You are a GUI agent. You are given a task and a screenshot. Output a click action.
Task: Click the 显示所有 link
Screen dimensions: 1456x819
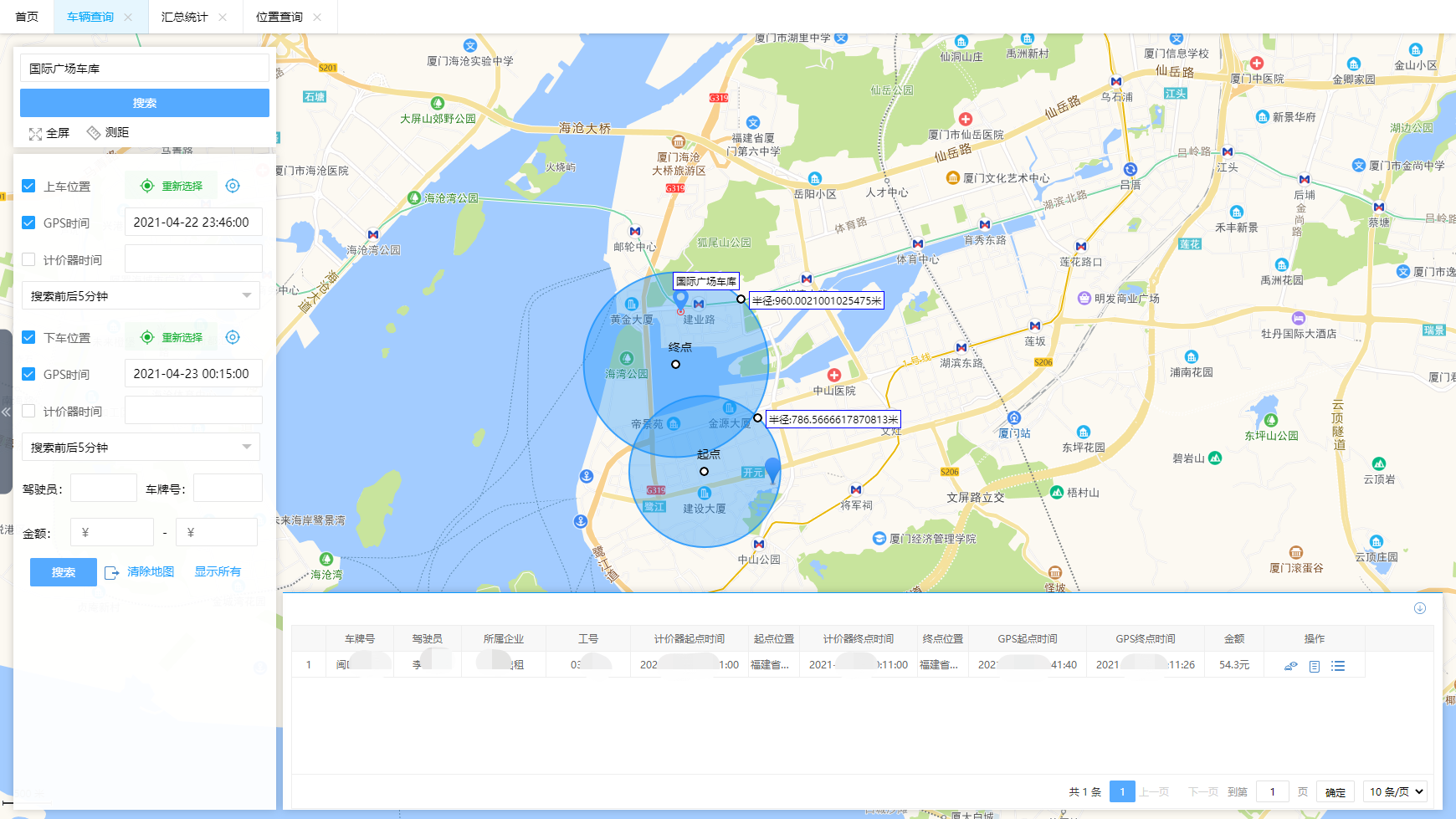click(218, 571)
